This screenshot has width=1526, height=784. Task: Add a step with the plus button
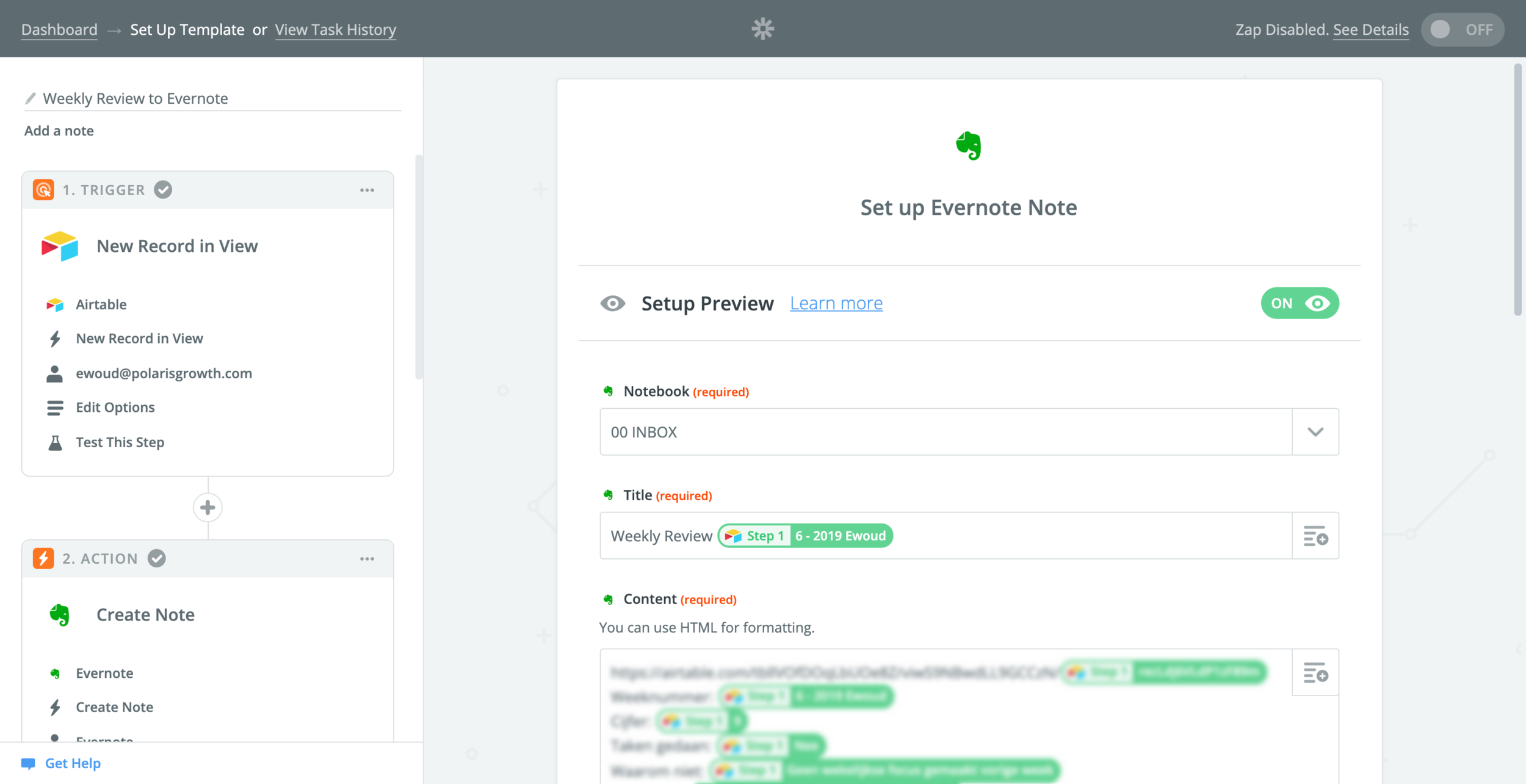pyautogui.click(x=208, y=507)
